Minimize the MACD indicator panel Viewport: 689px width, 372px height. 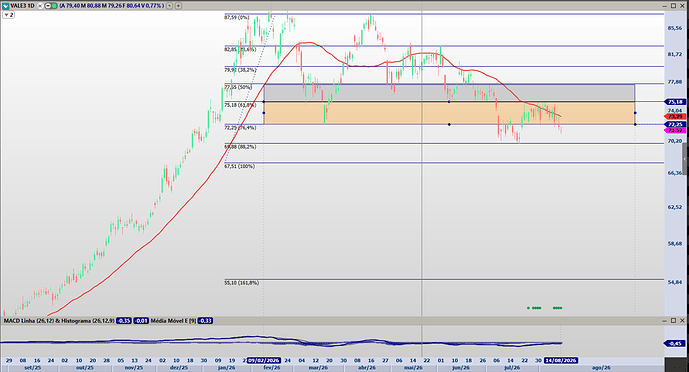pos(665,321)
